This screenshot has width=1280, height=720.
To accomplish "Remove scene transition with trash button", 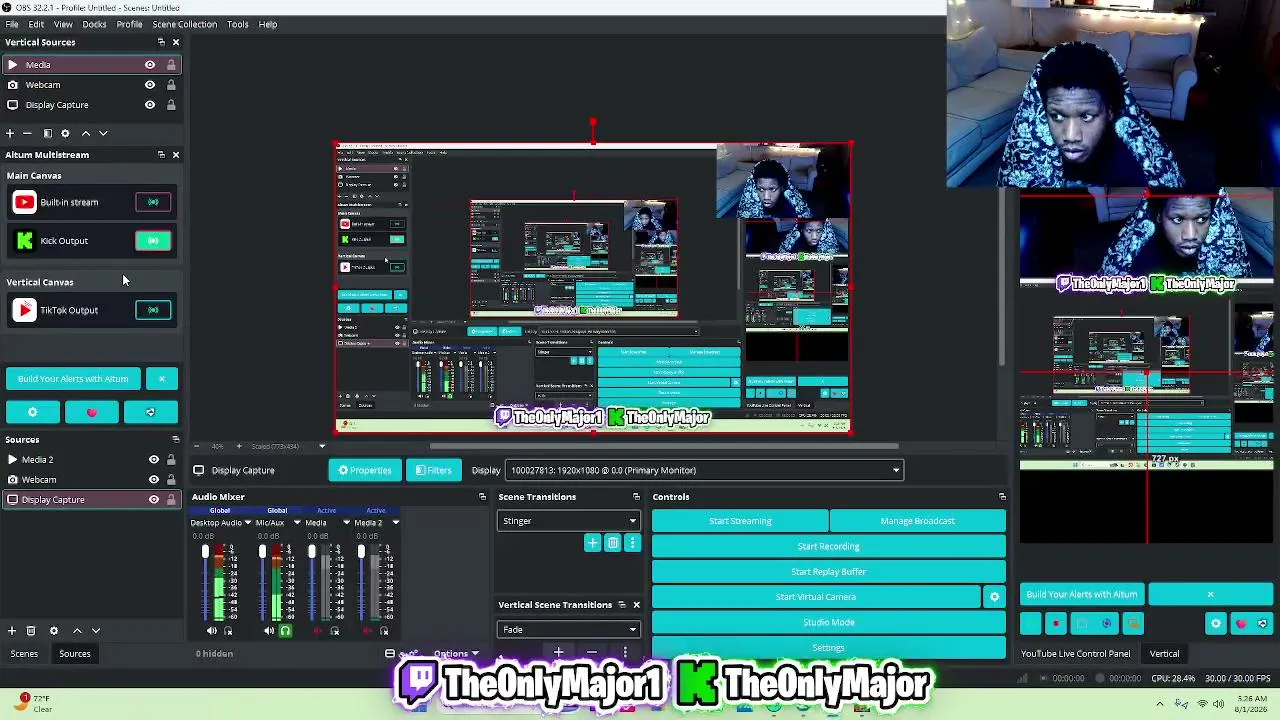I will pos(613,543).
